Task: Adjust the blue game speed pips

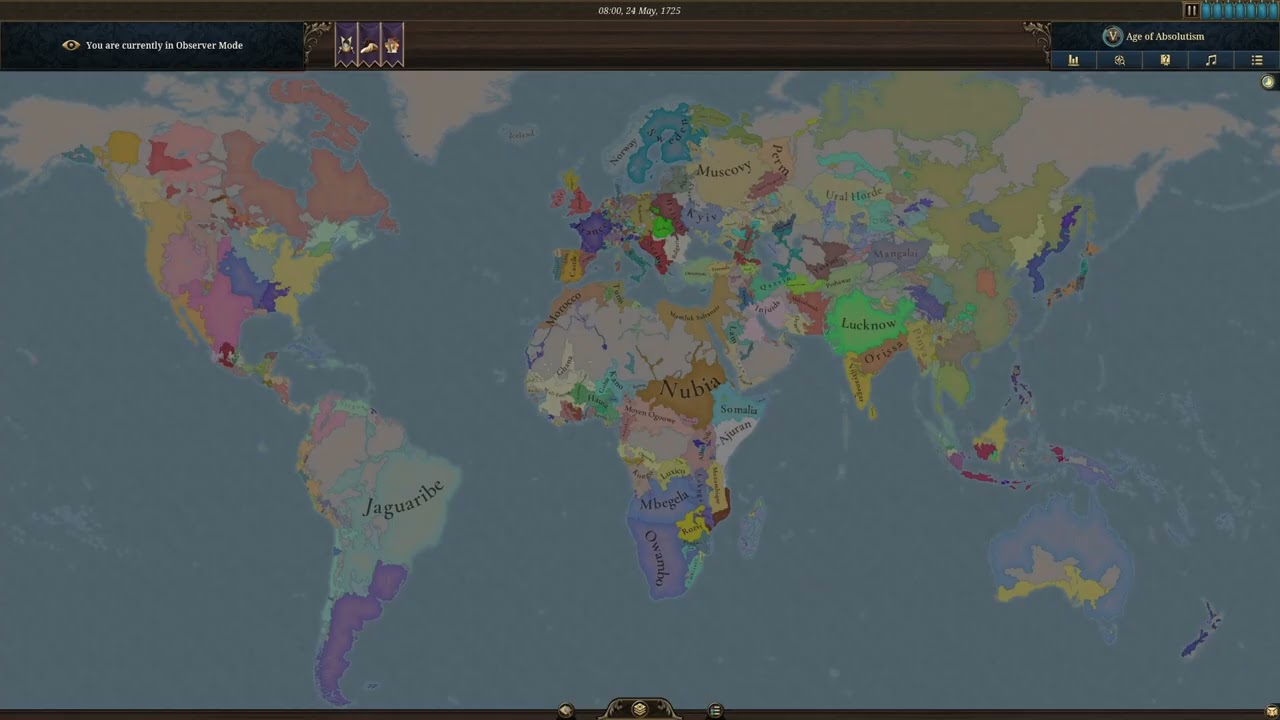Action: 1238,10
